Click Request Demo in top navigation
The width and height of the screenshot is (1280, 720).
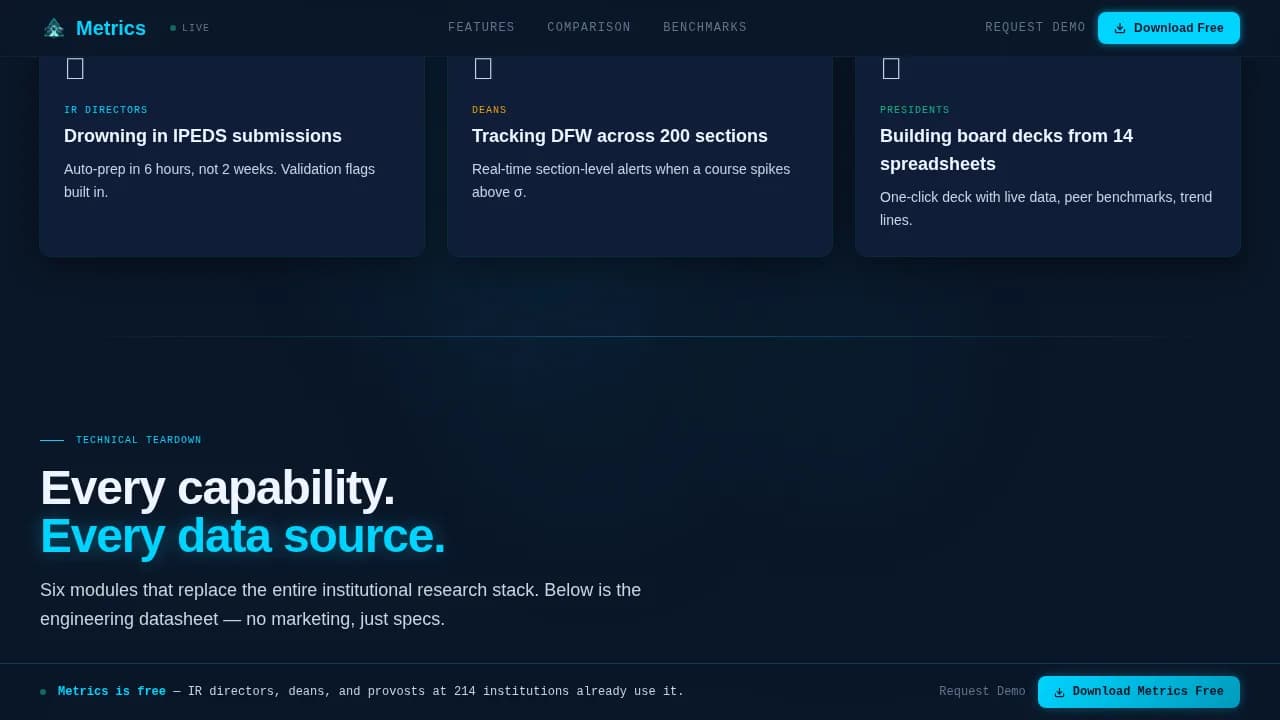pos(1035,27)
